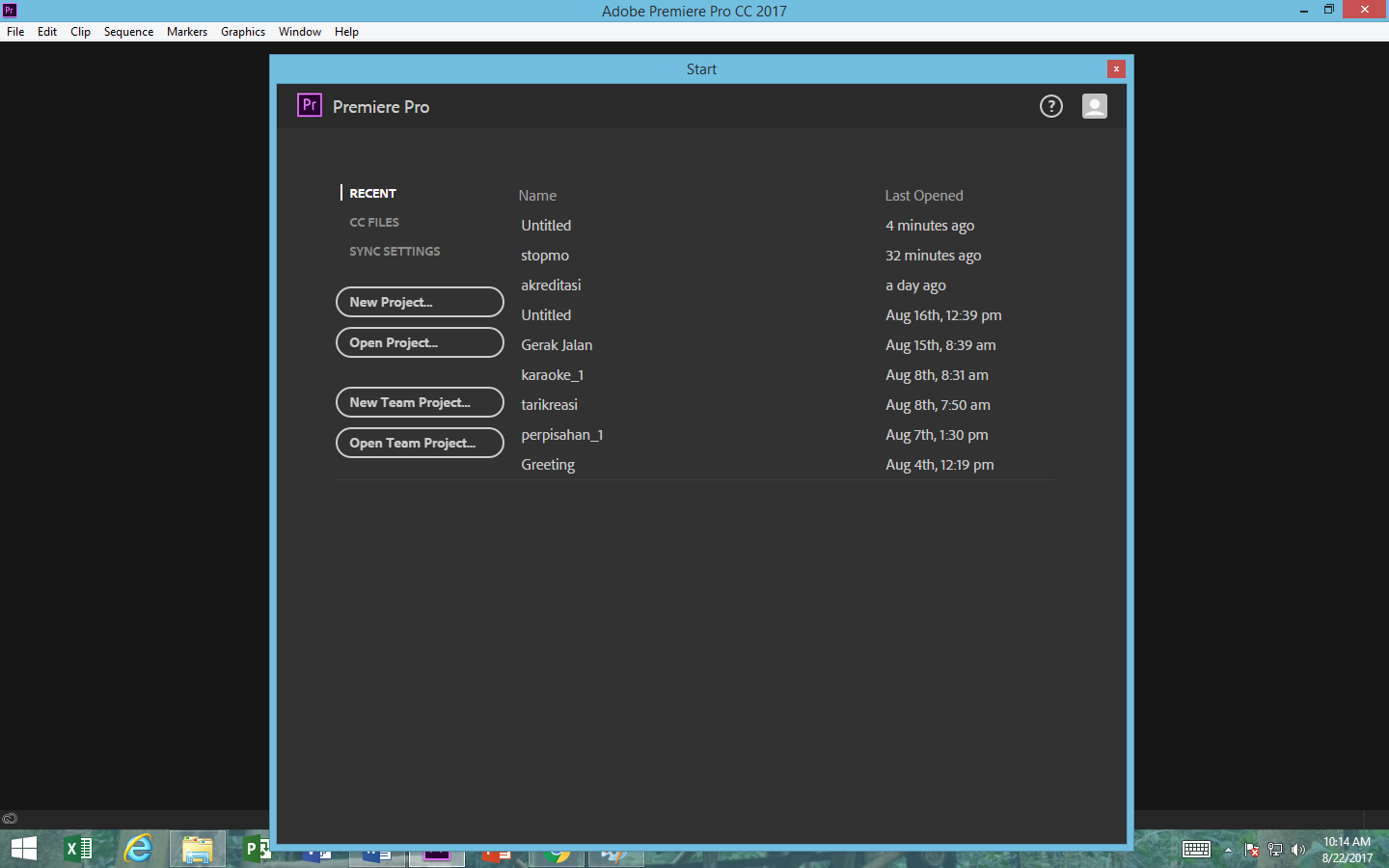The height and width of the screenshot is (868, 1389).
Task: Launch Excel from the taskbar
Action: [x=78, y=849]
